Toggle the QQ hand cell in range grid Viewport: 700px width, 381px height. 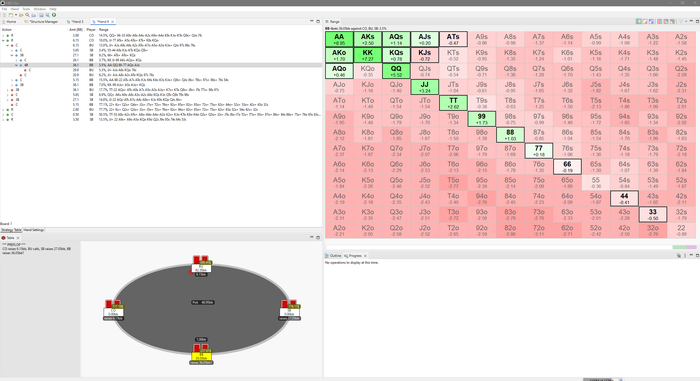point(396,71)
